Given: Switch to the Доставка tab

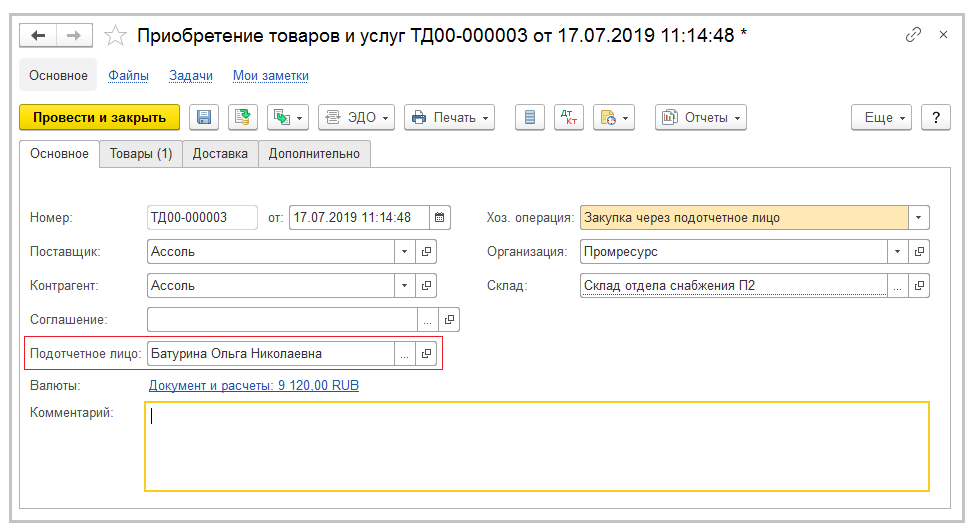Looking at the screenshot, I should [220, 154].
